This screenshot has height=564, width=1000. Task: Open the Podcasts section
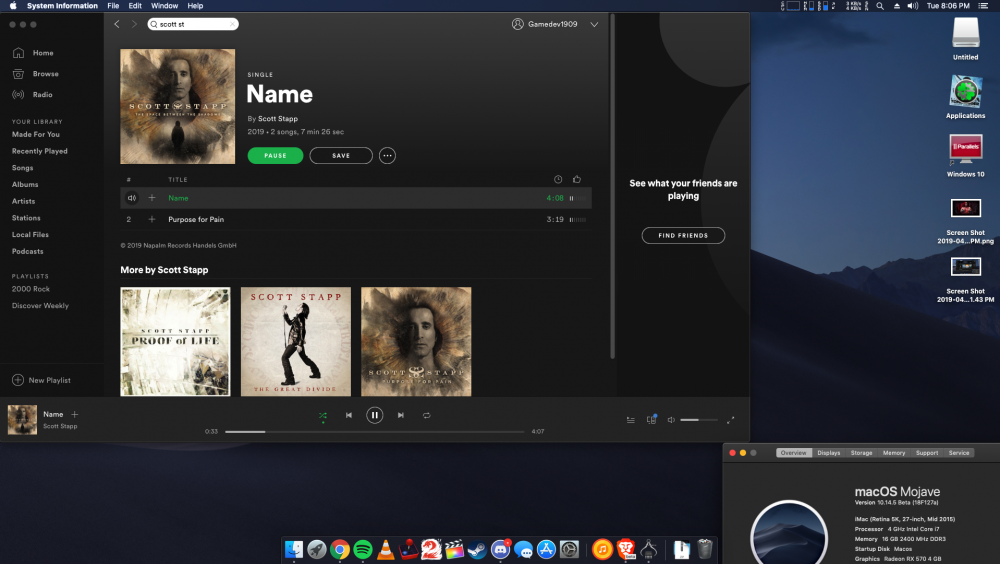point(27,251)
